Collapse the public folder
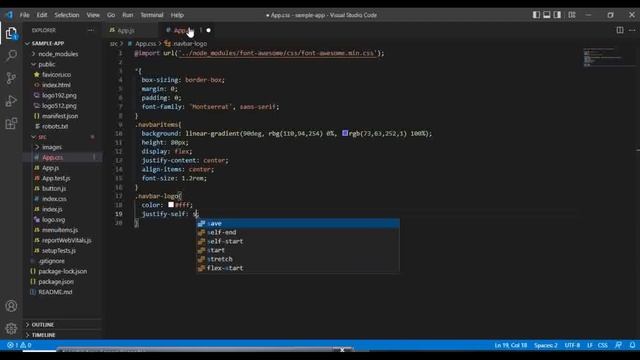 coord(47,64)
